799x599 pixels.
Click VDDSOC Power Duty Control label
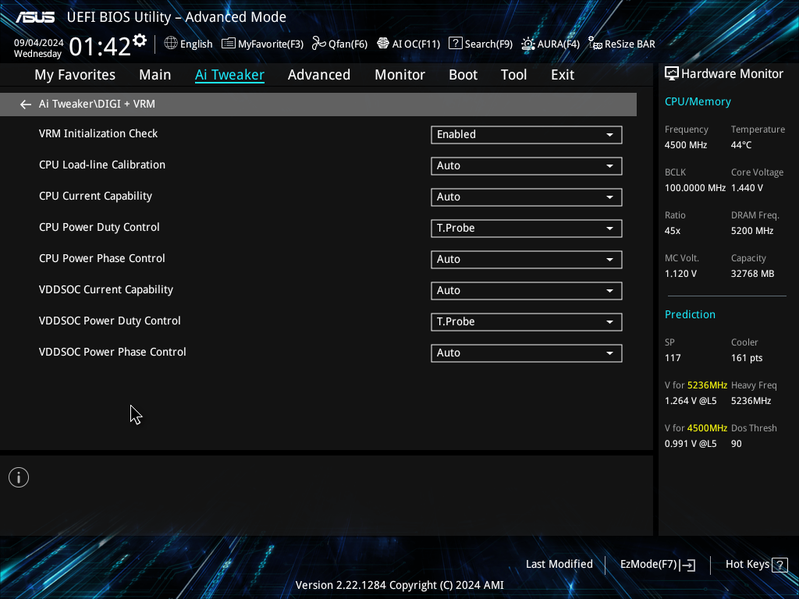[x=110, y=321]
